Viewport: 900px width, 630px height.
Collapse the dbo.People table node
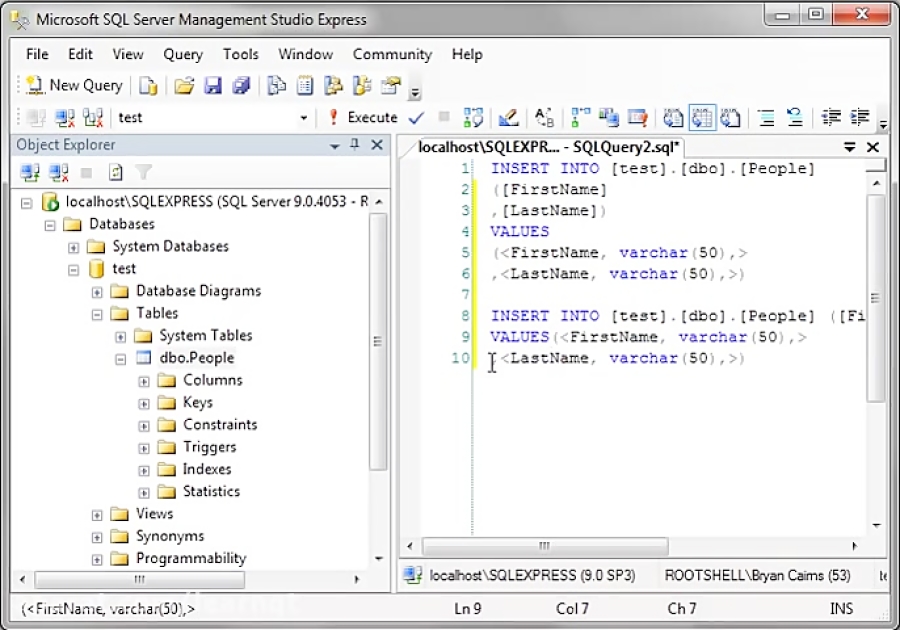coord(120,357)
